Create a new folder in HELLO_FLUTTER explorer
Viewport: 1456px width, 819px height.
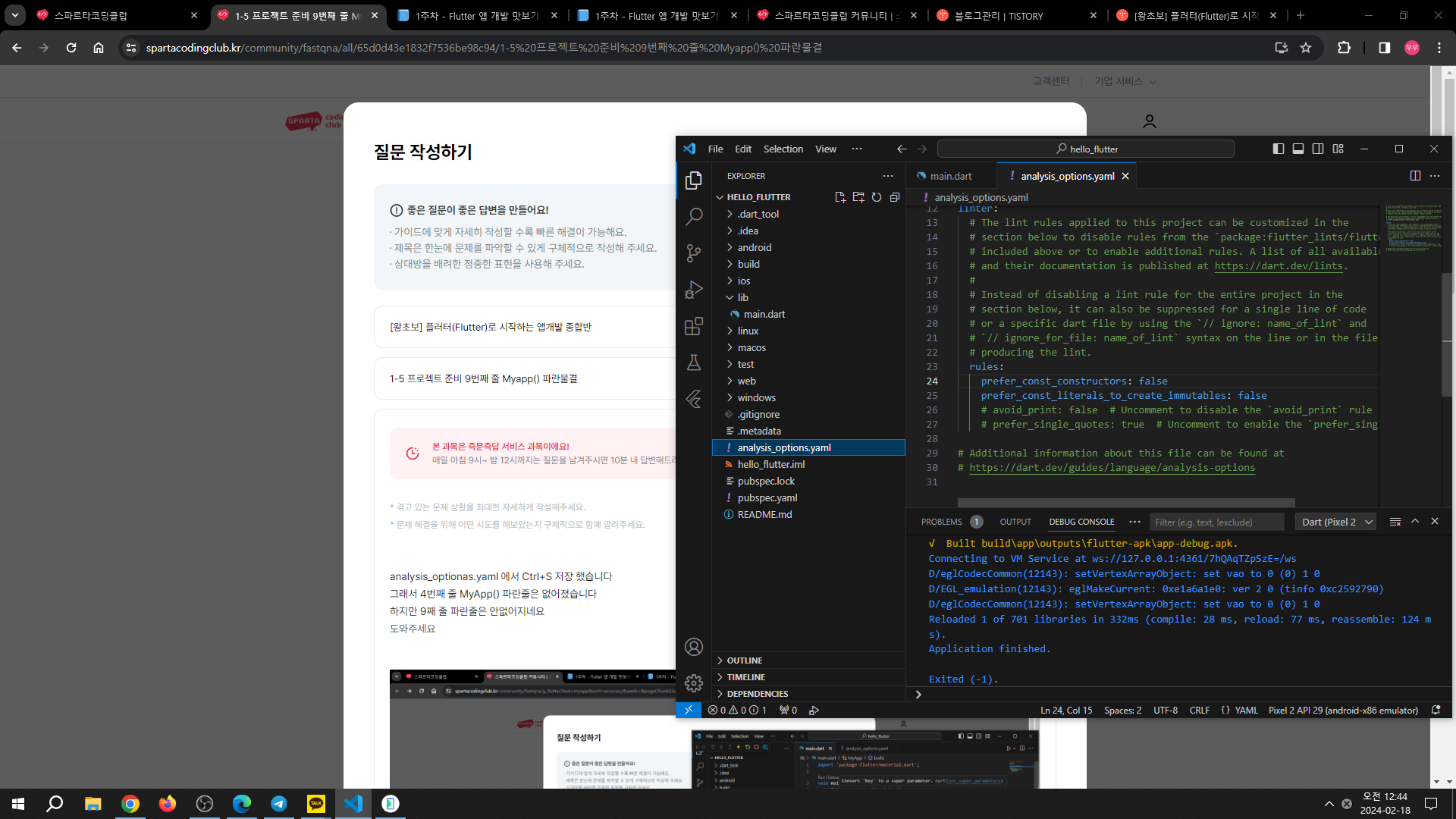858,197
